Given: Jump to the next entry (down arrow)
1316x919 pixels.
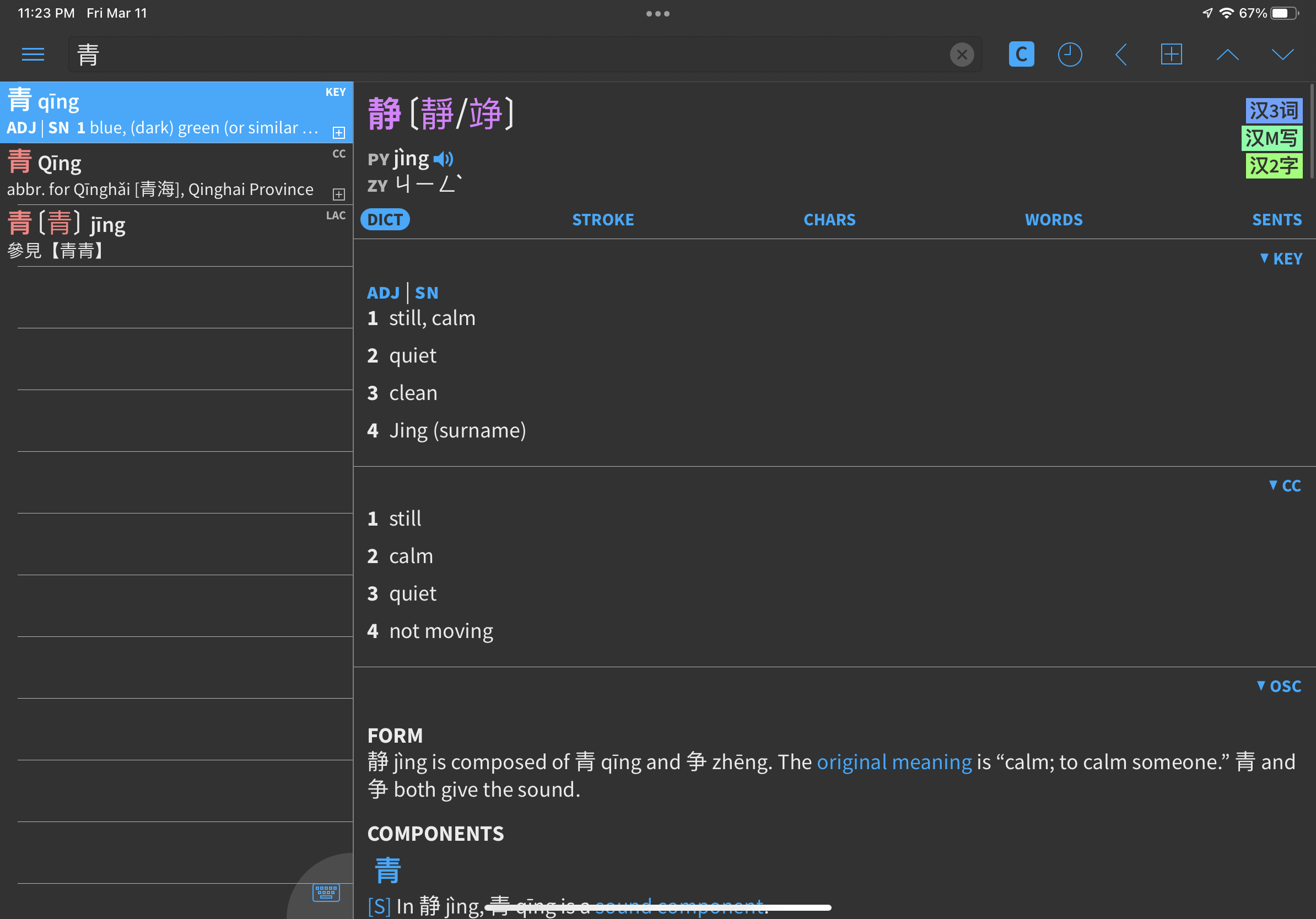Looking at the screenshot, I should click(x=1282, y=55).
